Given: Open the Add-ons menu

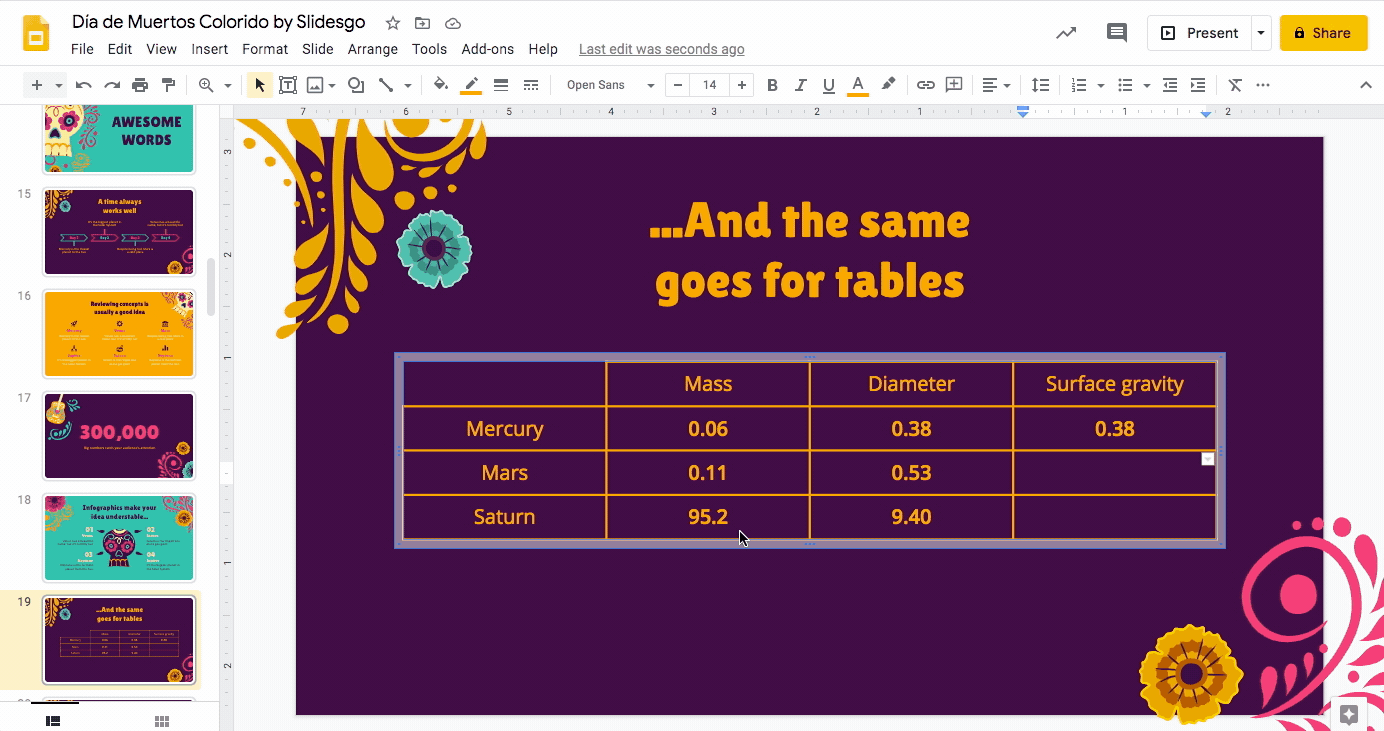Looking at the screenshot, I should tap(488, 49).
